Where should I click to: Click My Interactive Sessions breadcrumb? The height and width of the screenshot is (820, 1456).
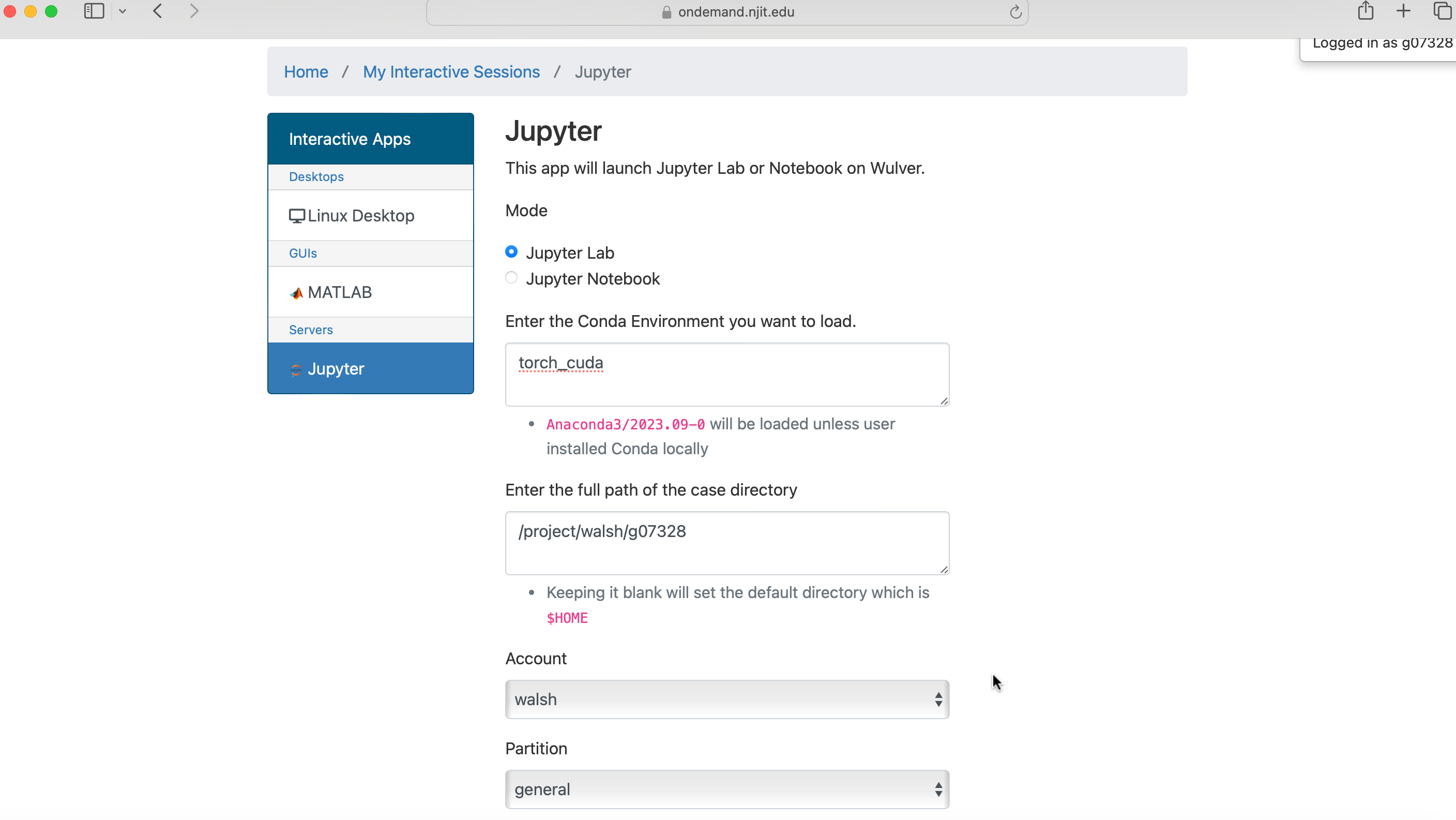pos(452,71)
